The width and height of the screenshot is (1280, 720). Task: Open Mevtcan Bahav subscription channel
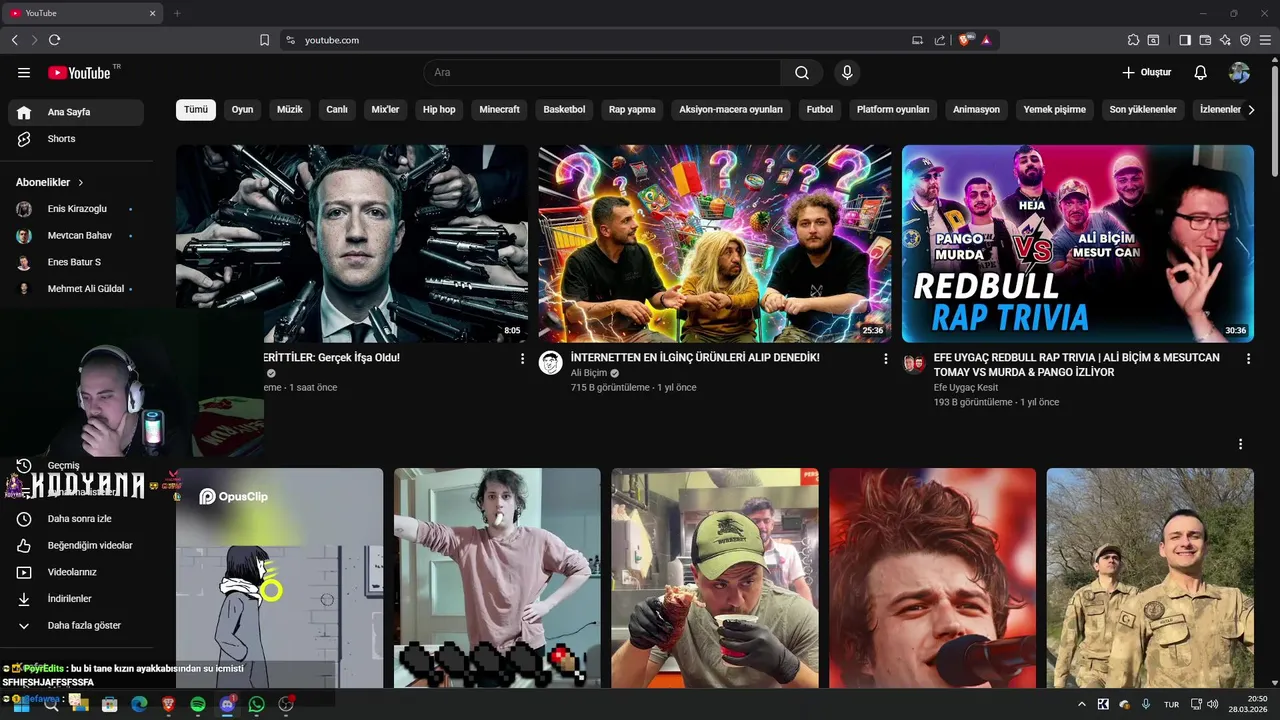76,236
